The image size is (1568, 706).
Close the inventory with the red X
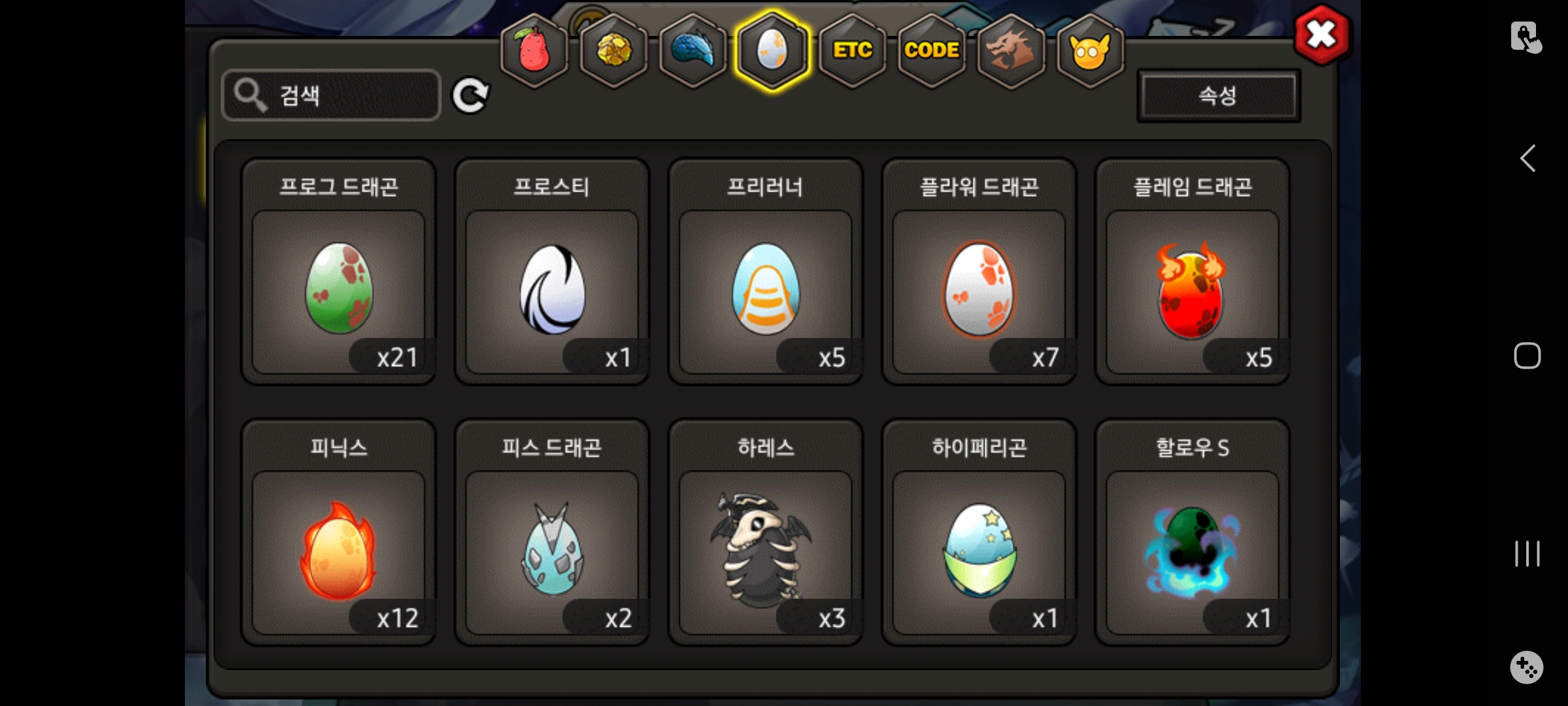click(1322, 35)
